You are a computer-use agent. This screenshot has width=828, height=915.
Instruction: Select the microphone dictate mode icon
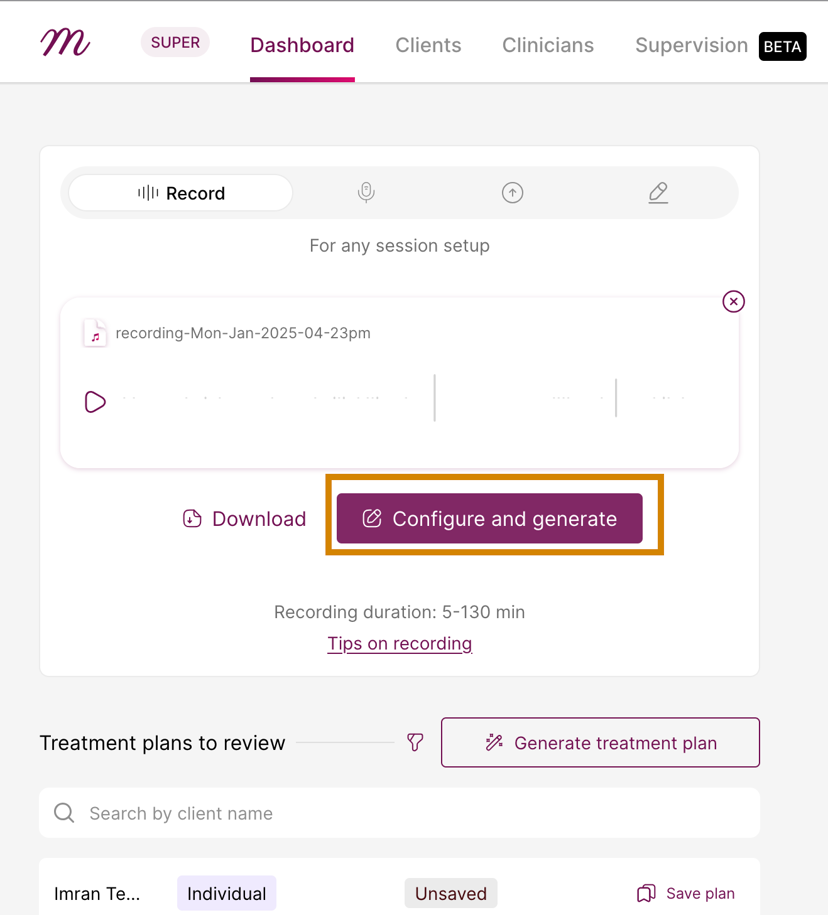[366, 192]
